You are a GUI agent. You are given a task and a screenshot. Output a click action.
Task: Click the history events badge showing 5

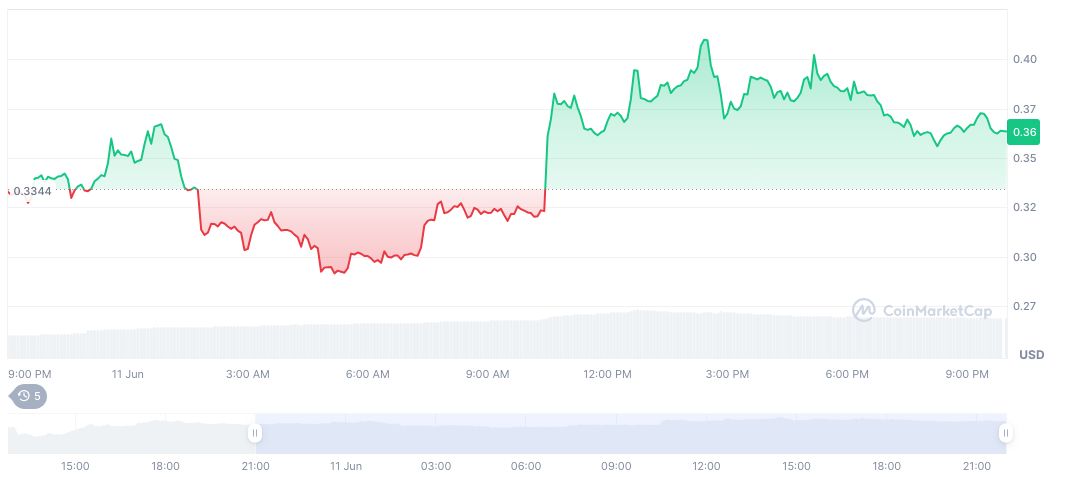click(x=28, y=396)
